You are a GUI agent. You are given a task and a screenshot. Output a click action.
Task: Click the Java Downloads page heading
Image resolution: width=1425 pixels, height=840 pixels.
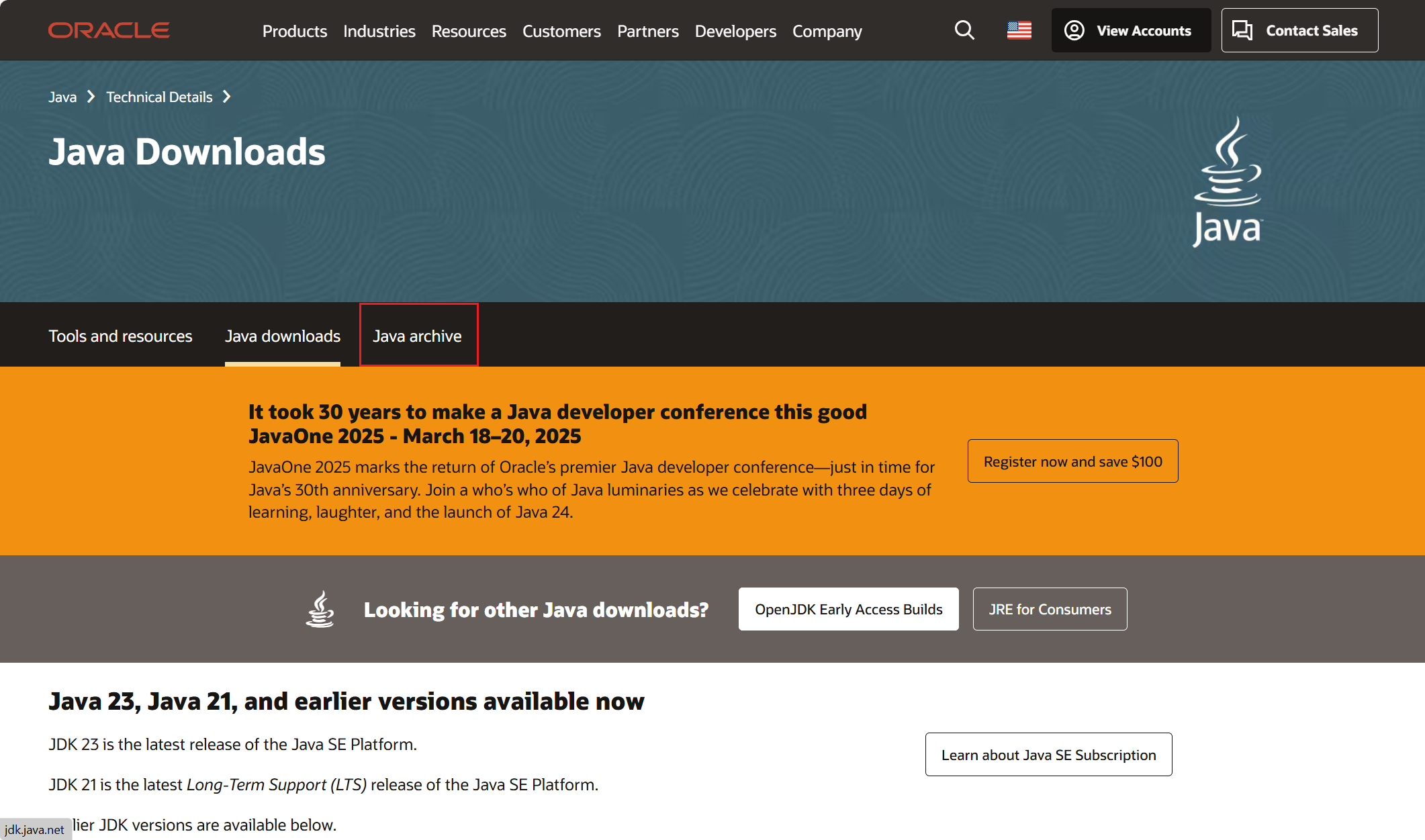tap(187, 152)
